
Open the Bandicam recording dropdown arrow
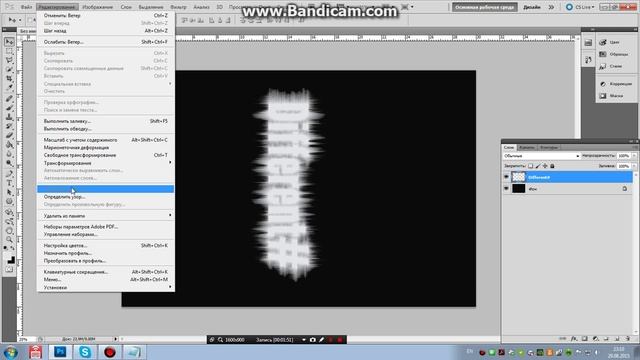[x=304, y=340]
